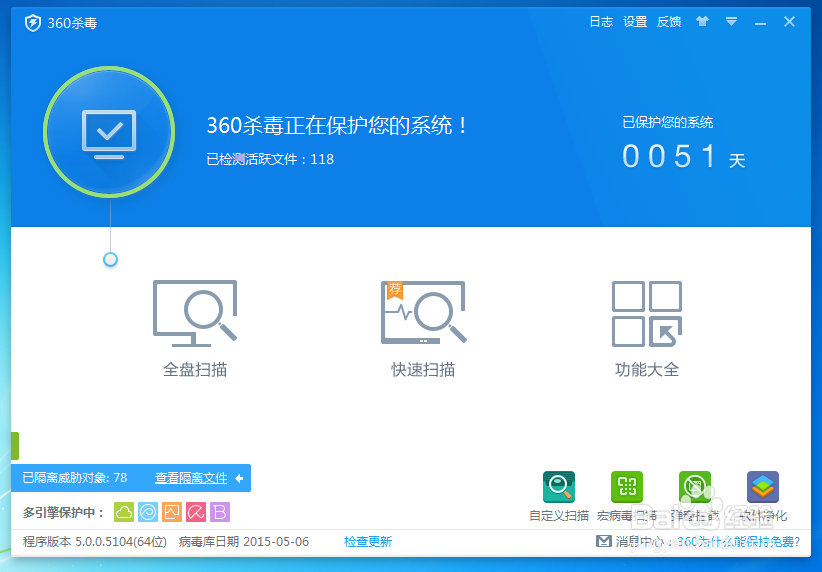Close the 360杀毒 window
This screenshot has height=572, width=822.
[x=789, y=21]
